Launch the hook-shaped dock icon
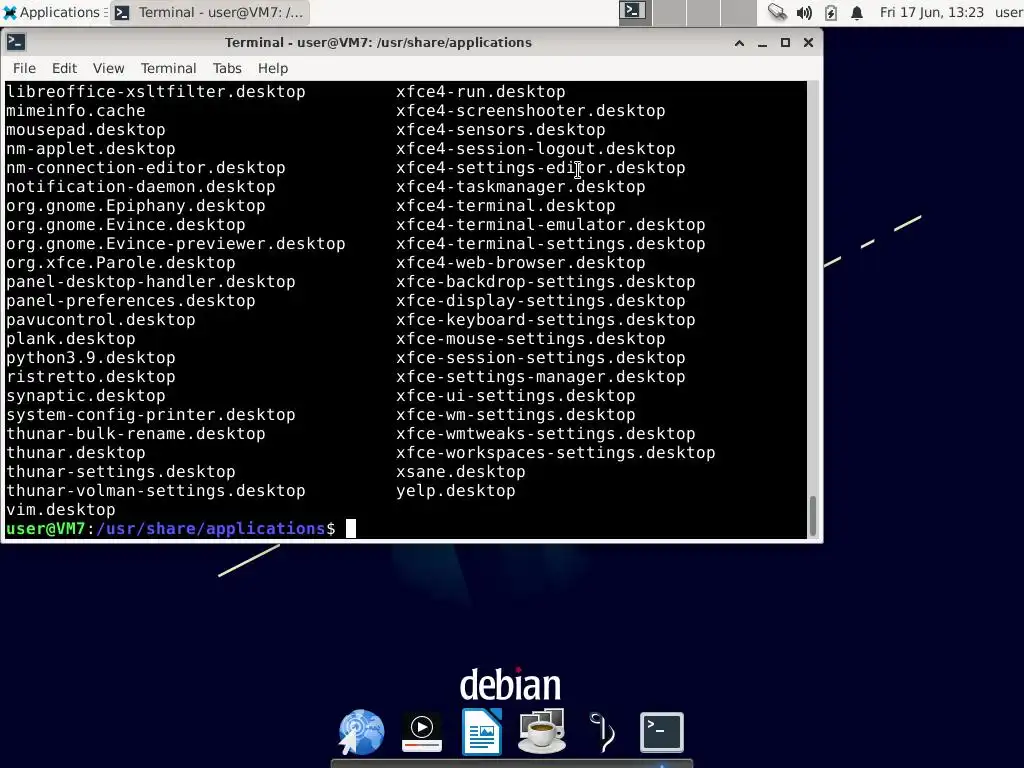 [x=602, y=732]
